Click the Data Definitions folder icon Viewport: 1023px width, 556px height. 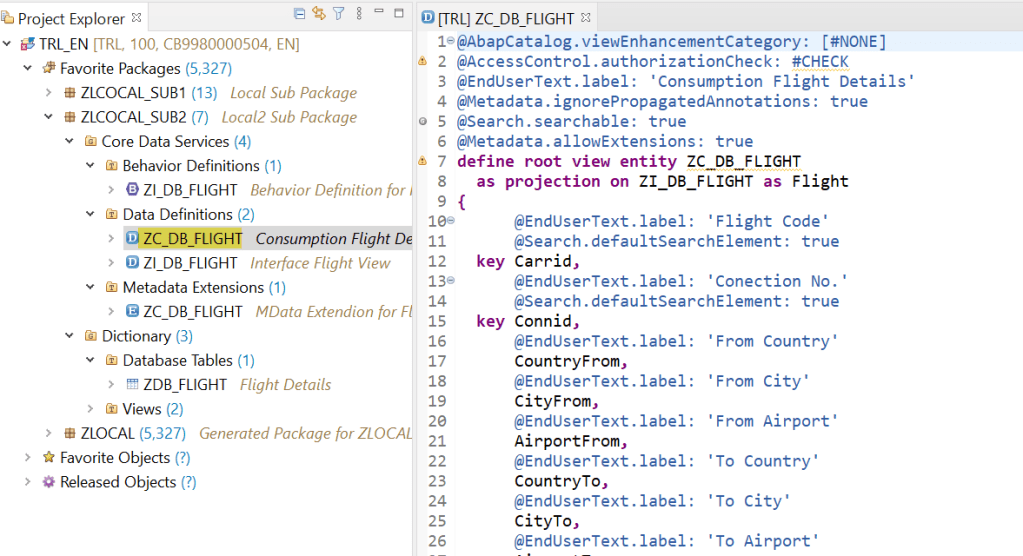[112, 214]
